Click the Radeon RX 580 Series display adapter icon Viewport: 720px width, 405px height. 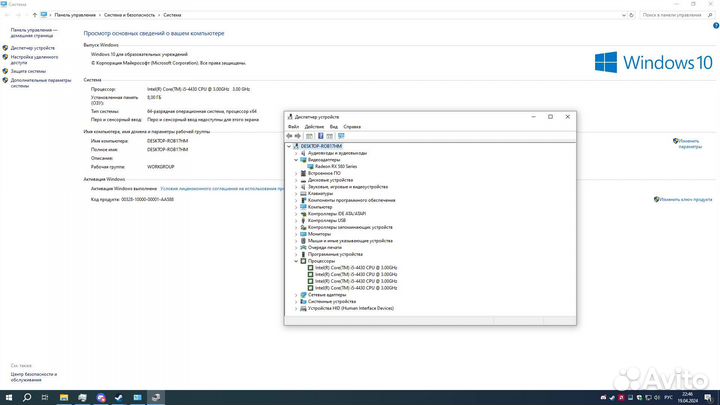coord(310,166)
